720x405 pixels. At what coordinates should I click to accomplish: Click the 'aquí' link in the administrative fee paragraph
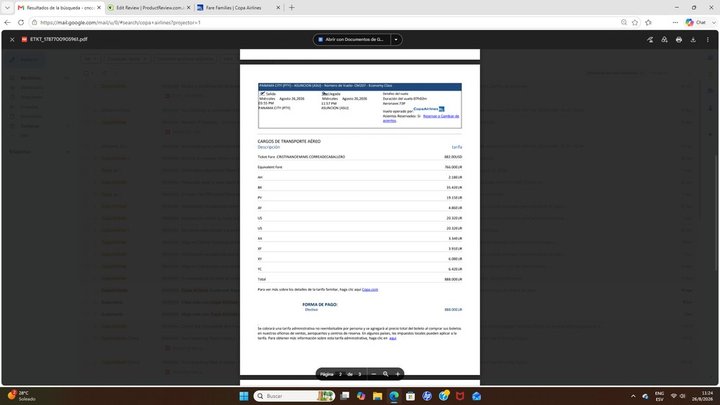(x=393, y=338)
